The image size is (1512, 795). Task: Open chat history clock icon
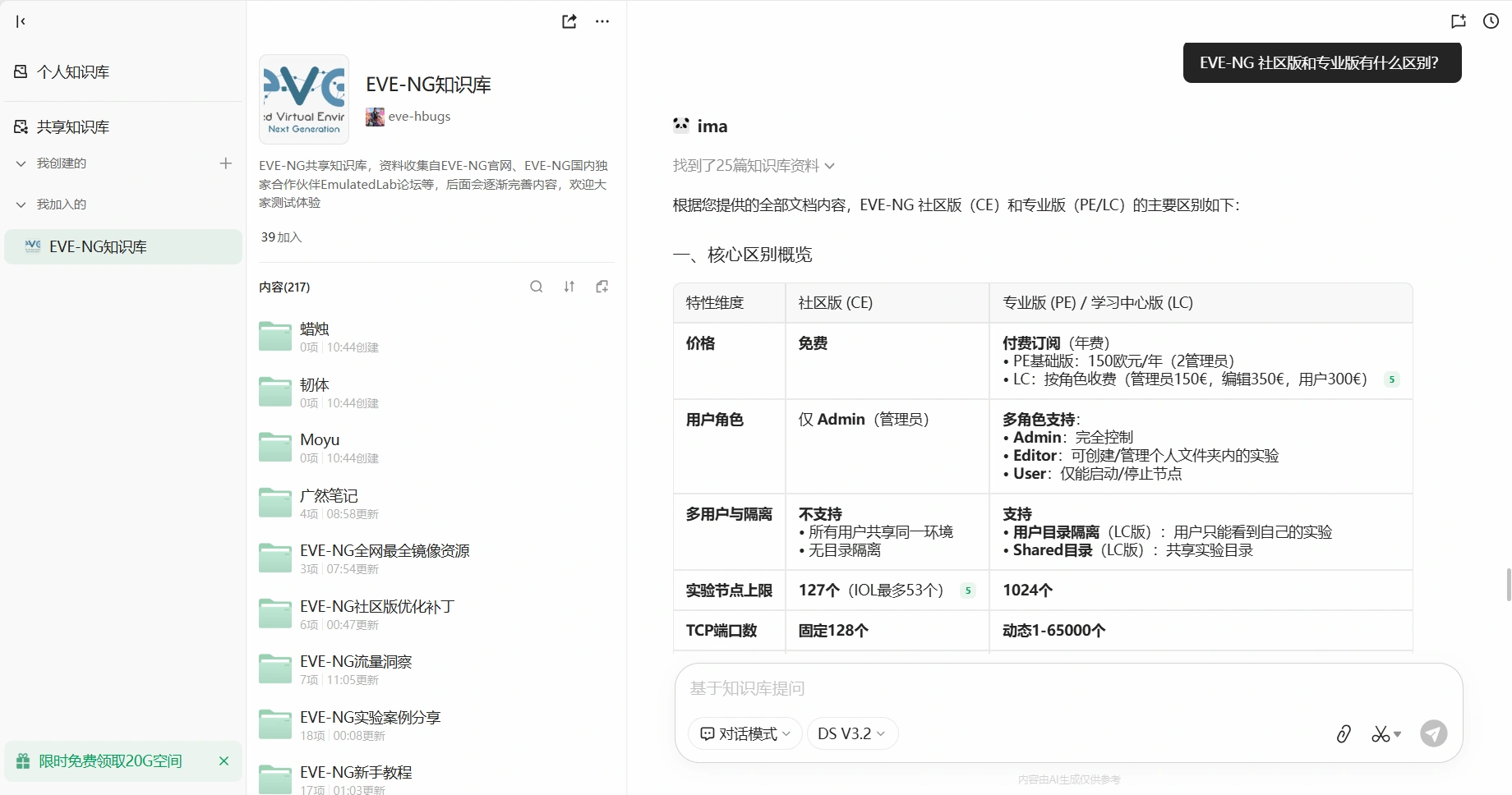pyautogui.click(x=1491, y=21)
